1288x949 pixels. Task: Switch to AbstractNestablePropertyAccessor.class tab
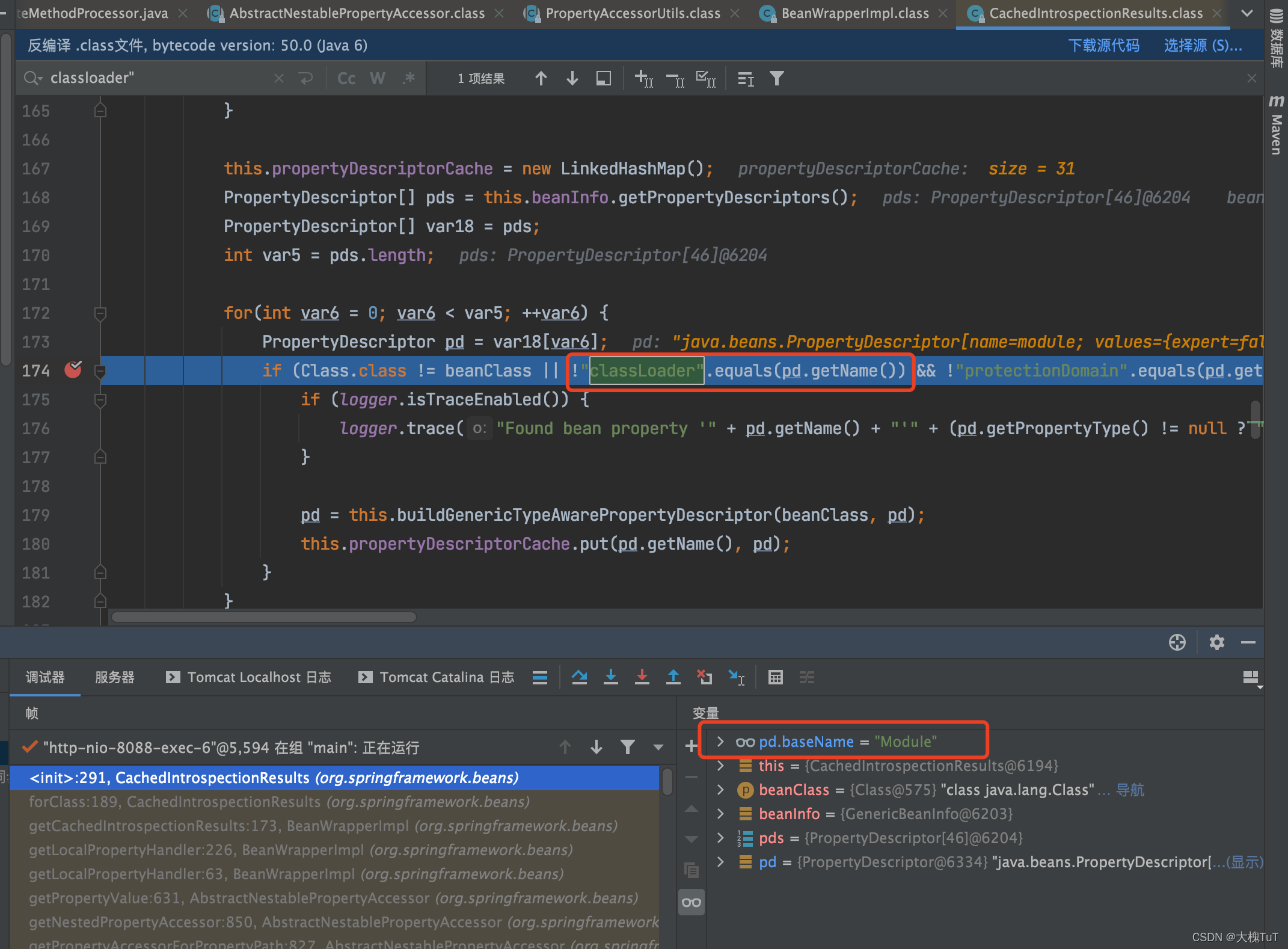(x=357, y=13)
